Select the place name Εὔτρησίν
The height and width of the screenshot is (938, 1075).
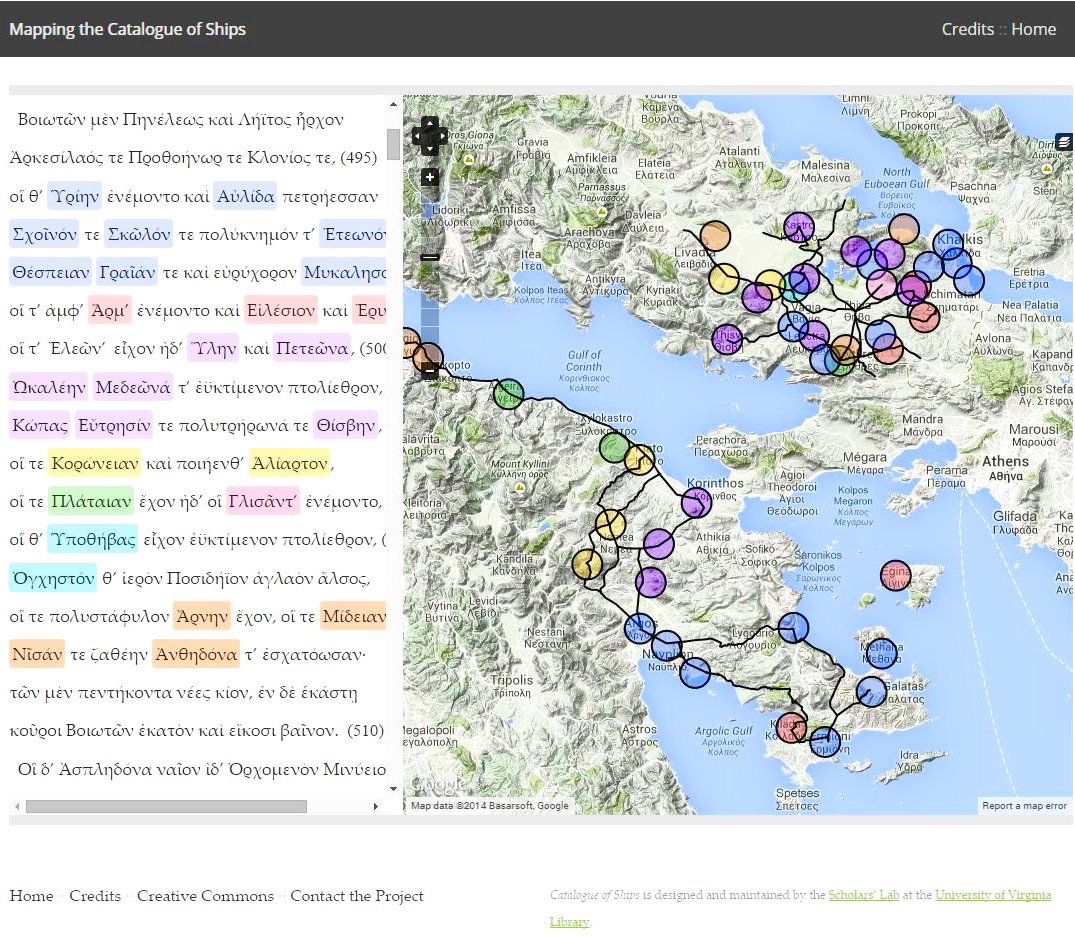click(x=114, y=426)
